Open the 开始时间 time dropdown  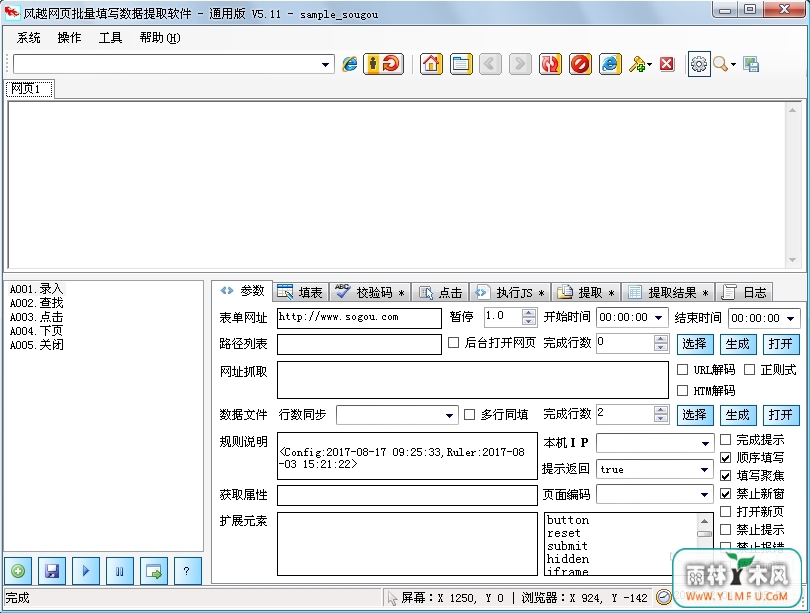tap(658, 318)
